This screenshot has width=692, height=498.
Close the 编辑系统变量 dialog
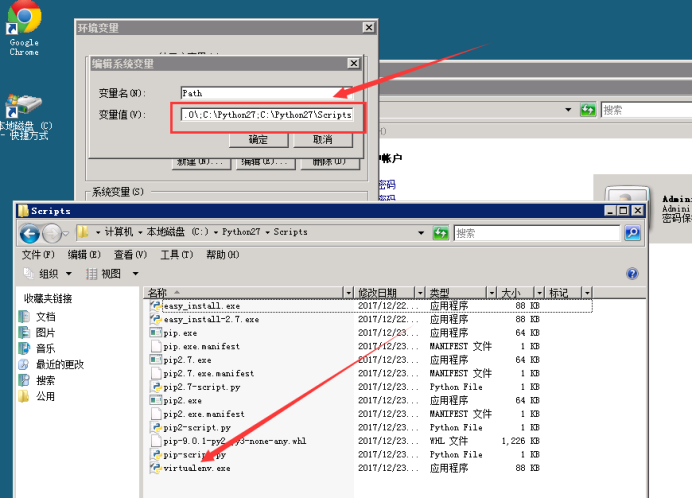click(354, 63)
